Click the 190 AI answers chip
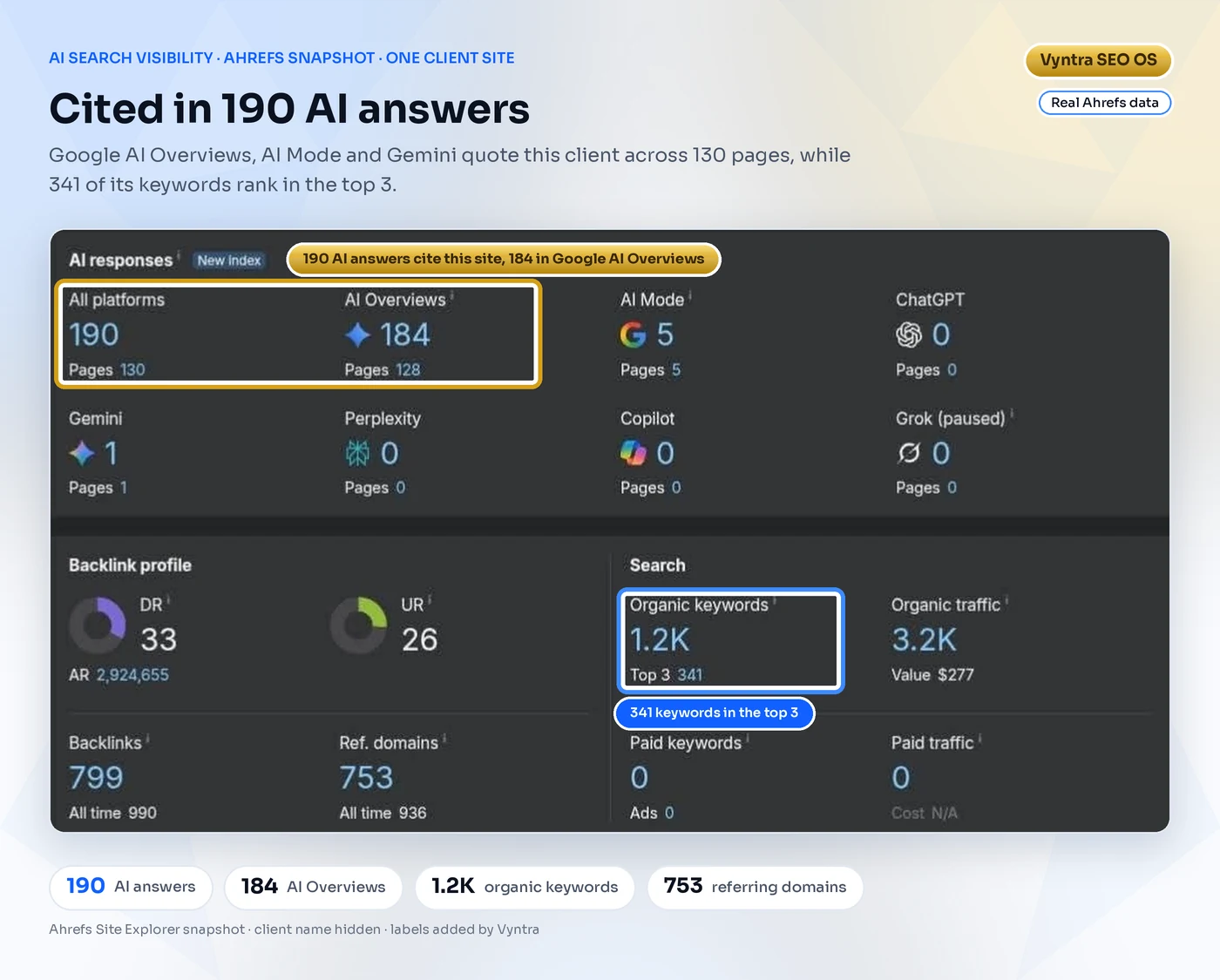 [x=131, y=887]
